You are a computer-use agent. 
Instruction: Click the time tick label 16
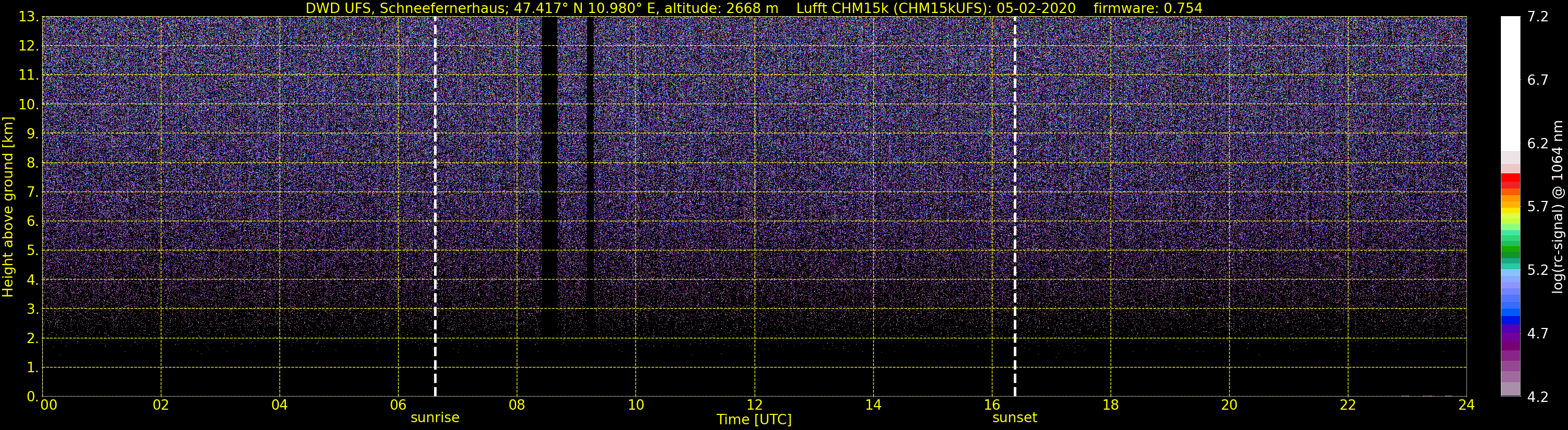point(991,405)
